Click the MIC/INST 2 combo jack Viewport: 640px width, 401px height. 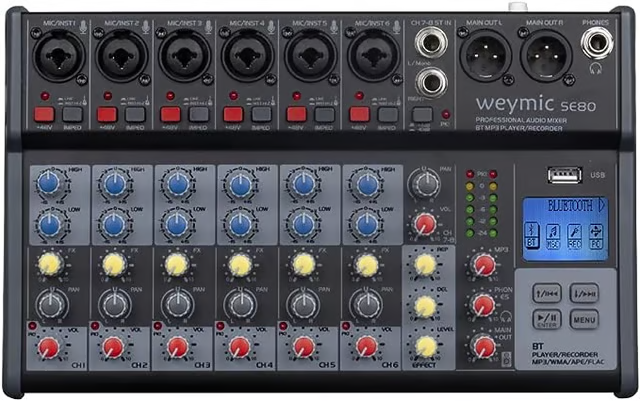[122, 56]
